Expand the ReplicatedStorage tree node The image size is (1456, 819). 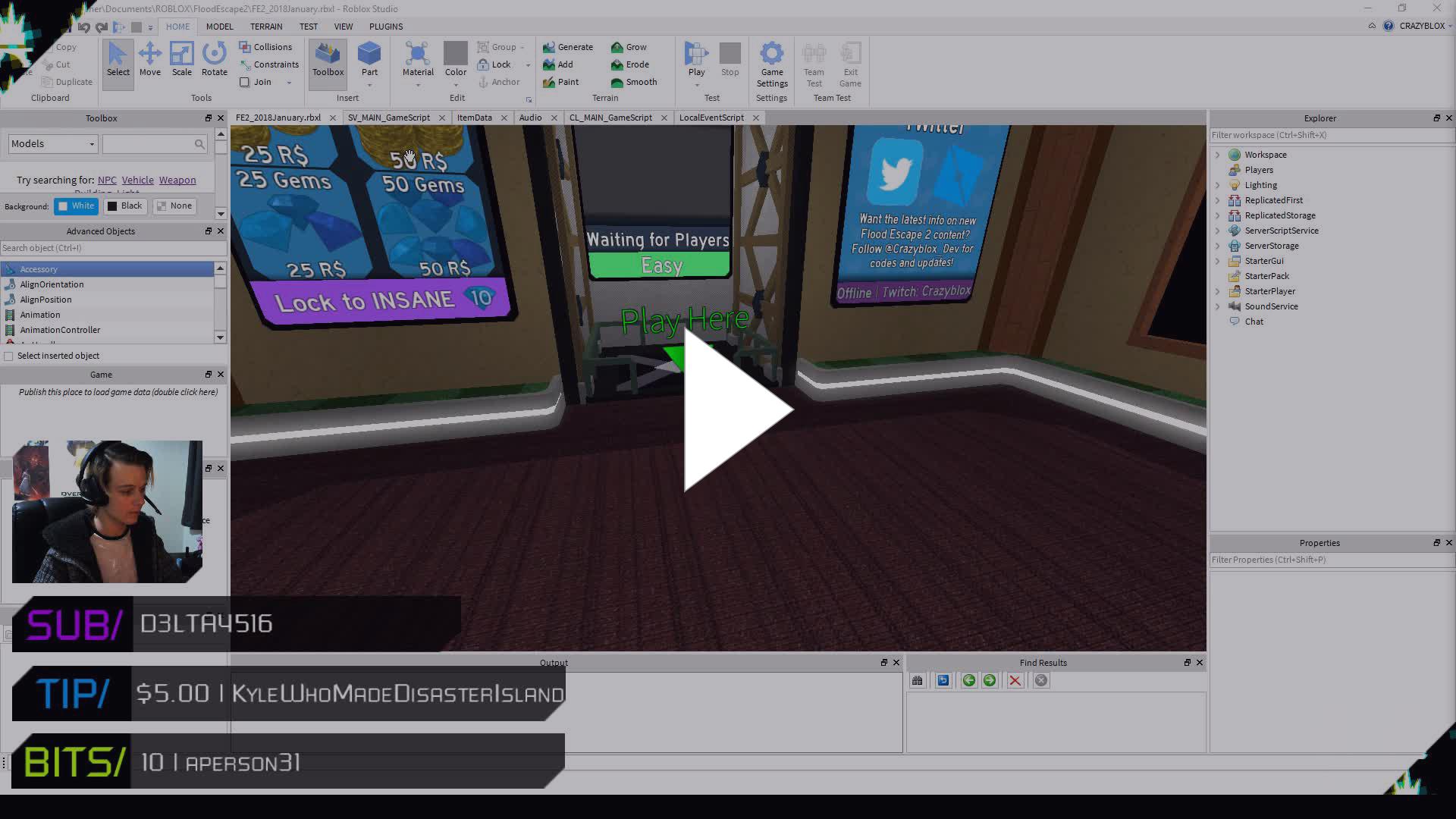point(1218,215)
